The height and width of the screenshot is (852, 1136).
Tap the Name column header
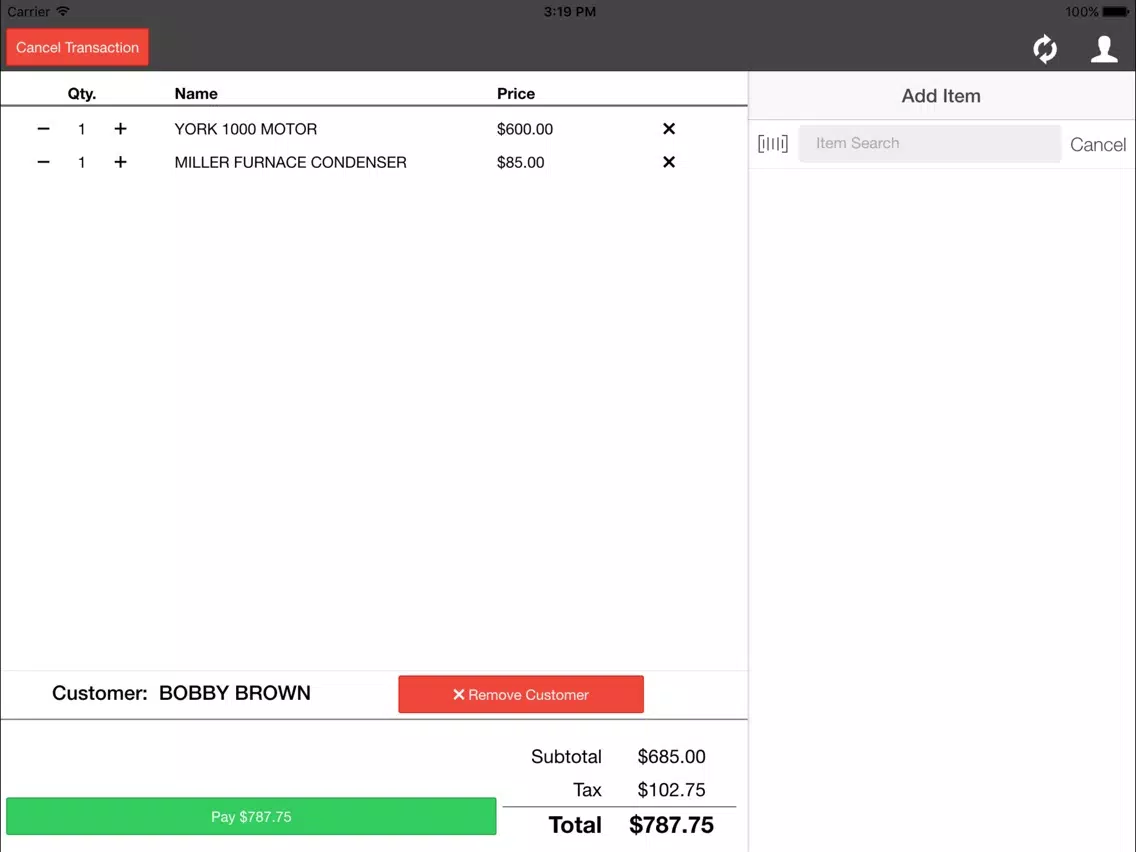tap(196, 93)
